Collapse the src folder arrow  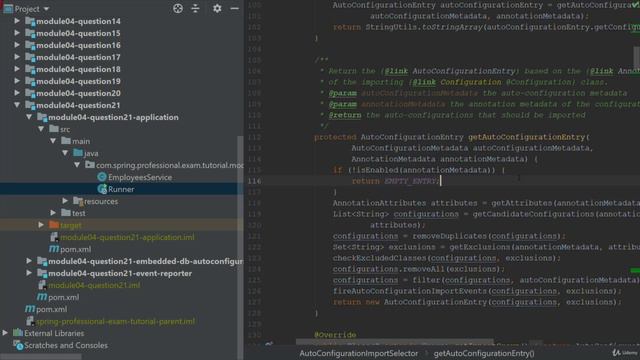pos(41,129)
